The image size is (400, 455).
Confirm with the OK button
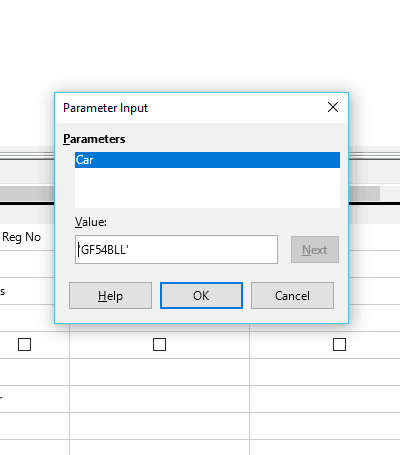pyautogui.click(x=201, y=296)
